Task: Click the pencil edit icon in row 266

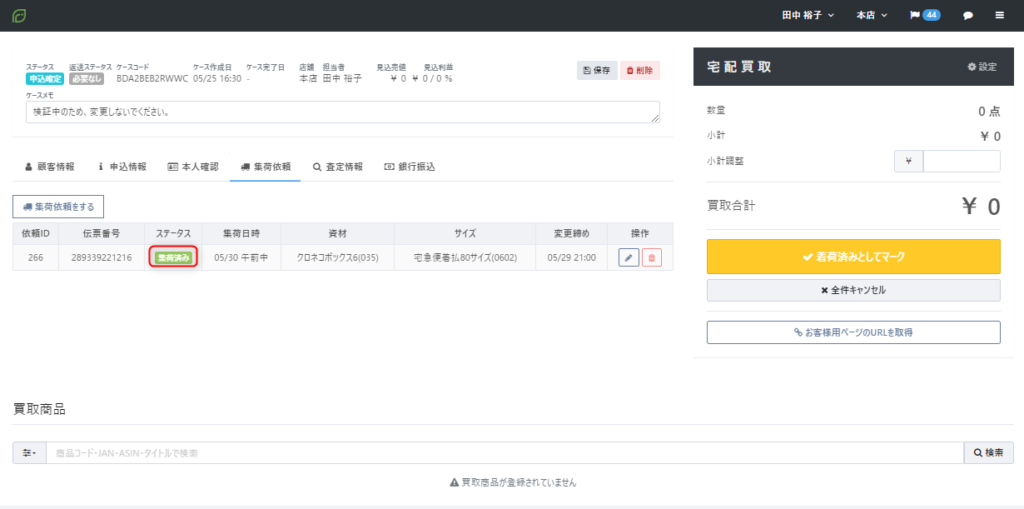Action: 628,257
